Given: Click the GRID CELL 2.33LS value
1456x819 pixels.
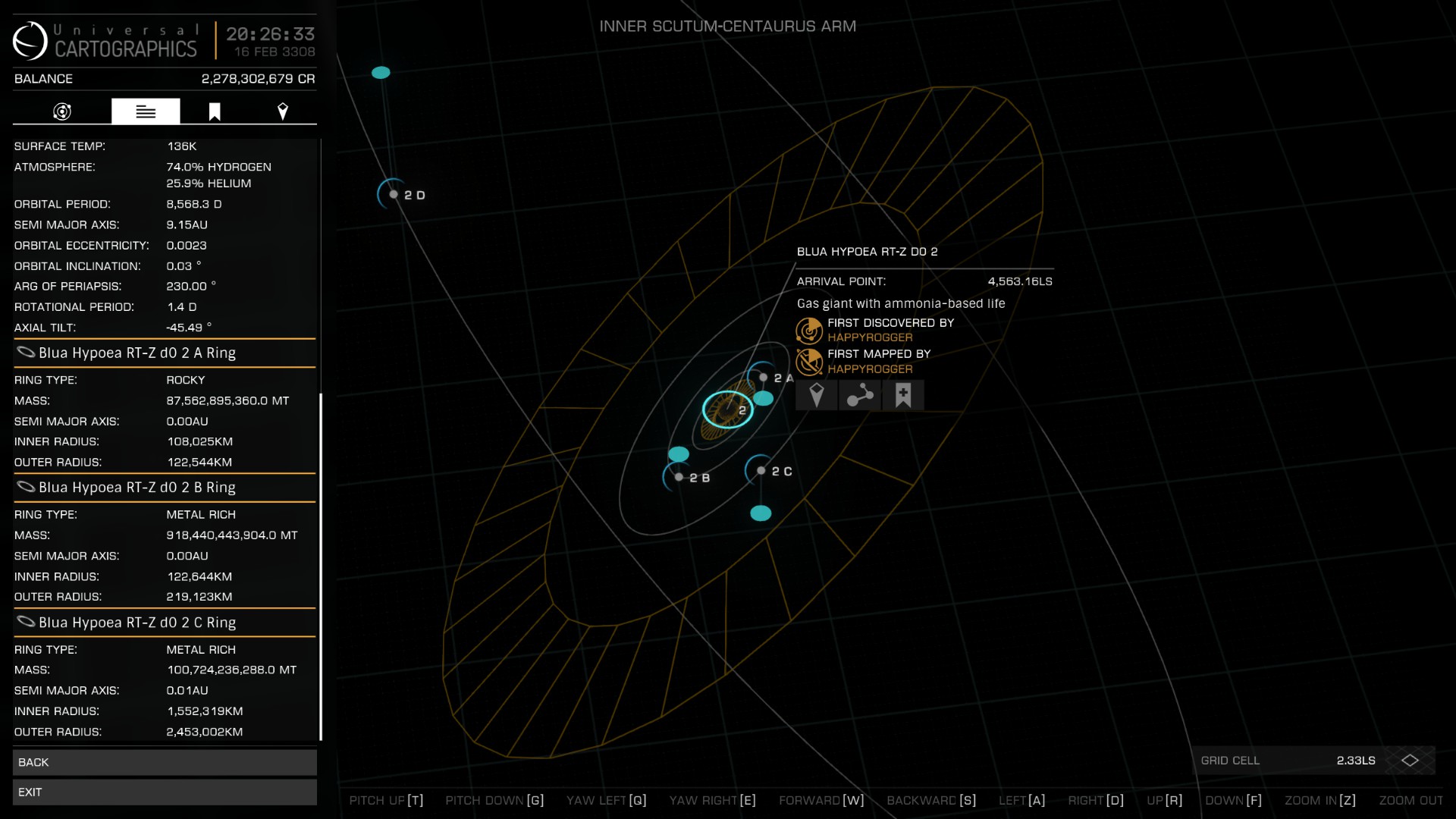Looking at the screenshot, I should coord(1356,760).
